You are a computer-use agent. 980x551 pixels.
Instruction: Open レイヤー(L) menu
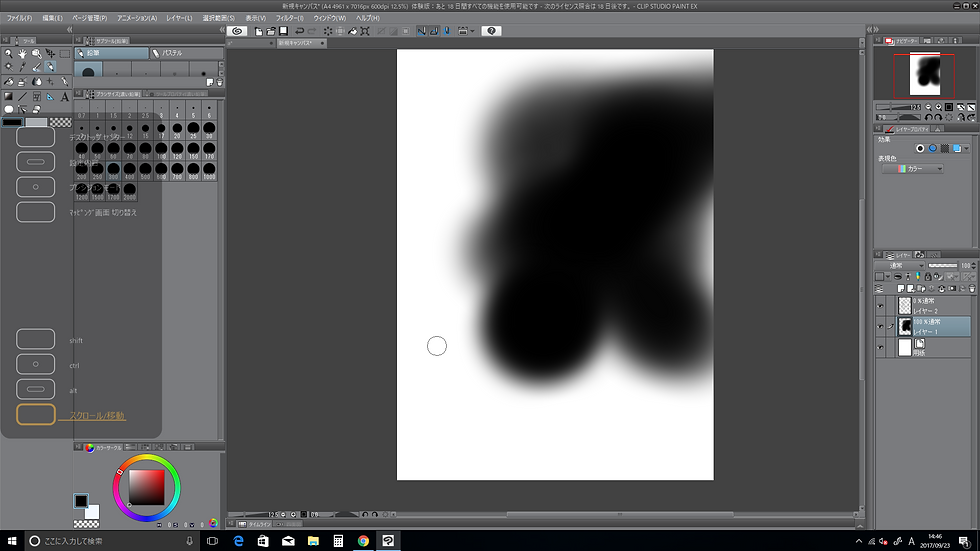pos(179,18)
